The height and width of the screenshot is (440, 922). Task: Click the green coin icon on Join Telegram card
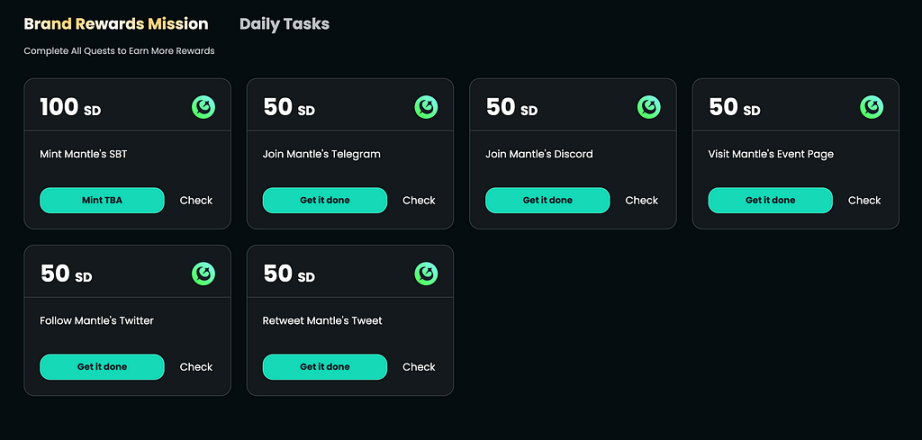tap(426, 106)
